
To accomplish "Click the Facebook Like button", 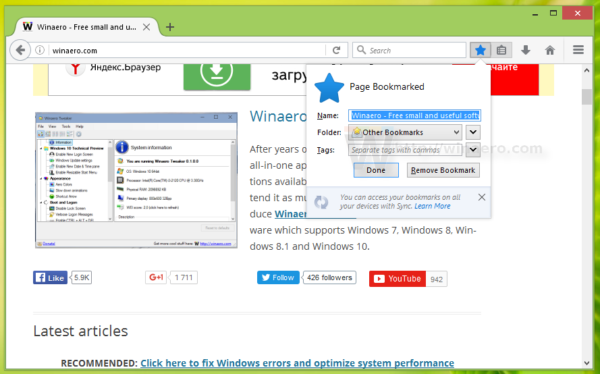I will pos(50,278).
